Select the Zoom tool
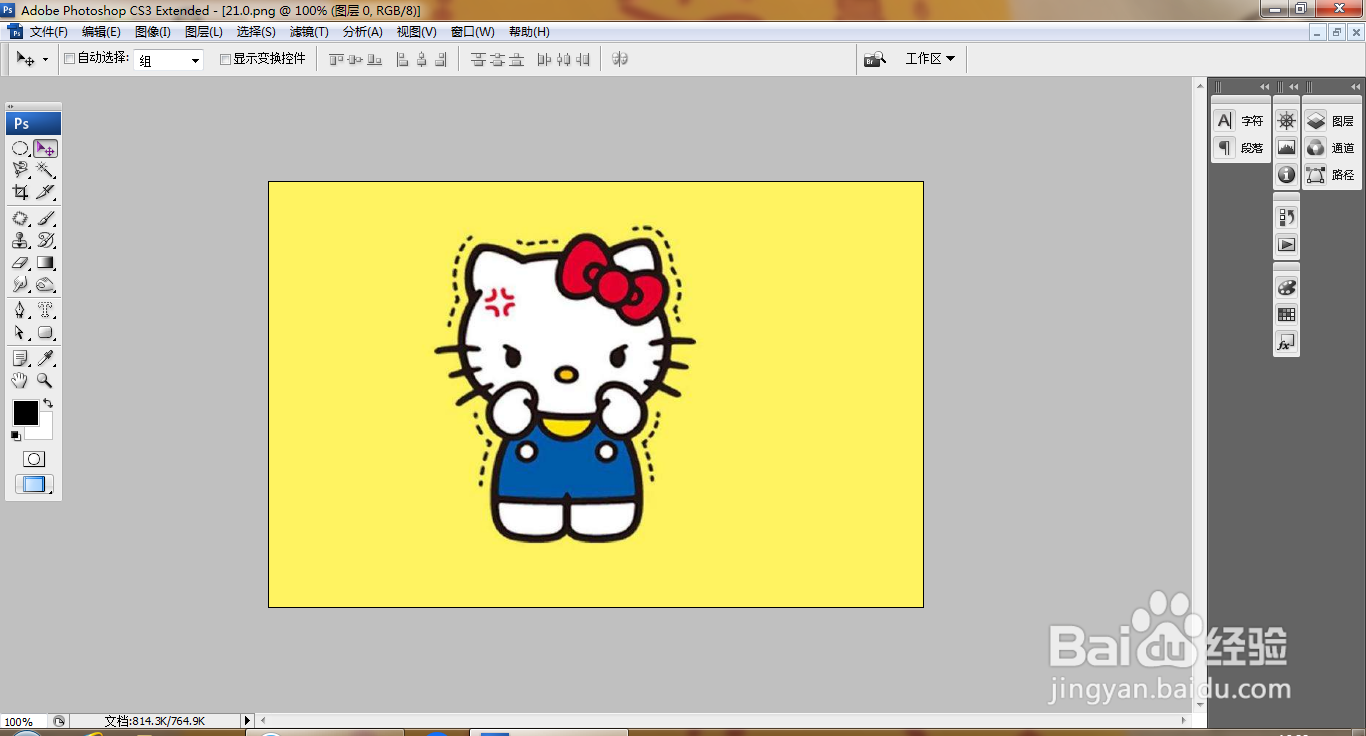This screenshot has width=1366, height=736. [46, 380]
